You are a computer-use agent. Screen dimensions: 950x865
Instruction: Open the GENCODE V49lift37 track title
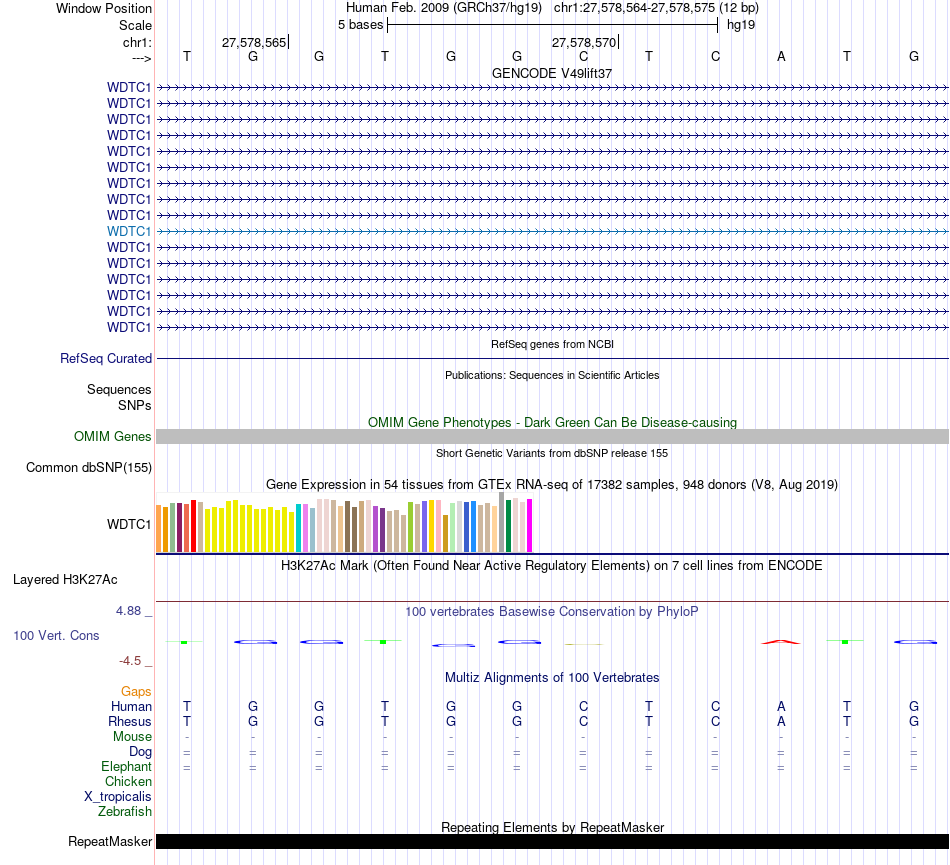click(552, 73)
